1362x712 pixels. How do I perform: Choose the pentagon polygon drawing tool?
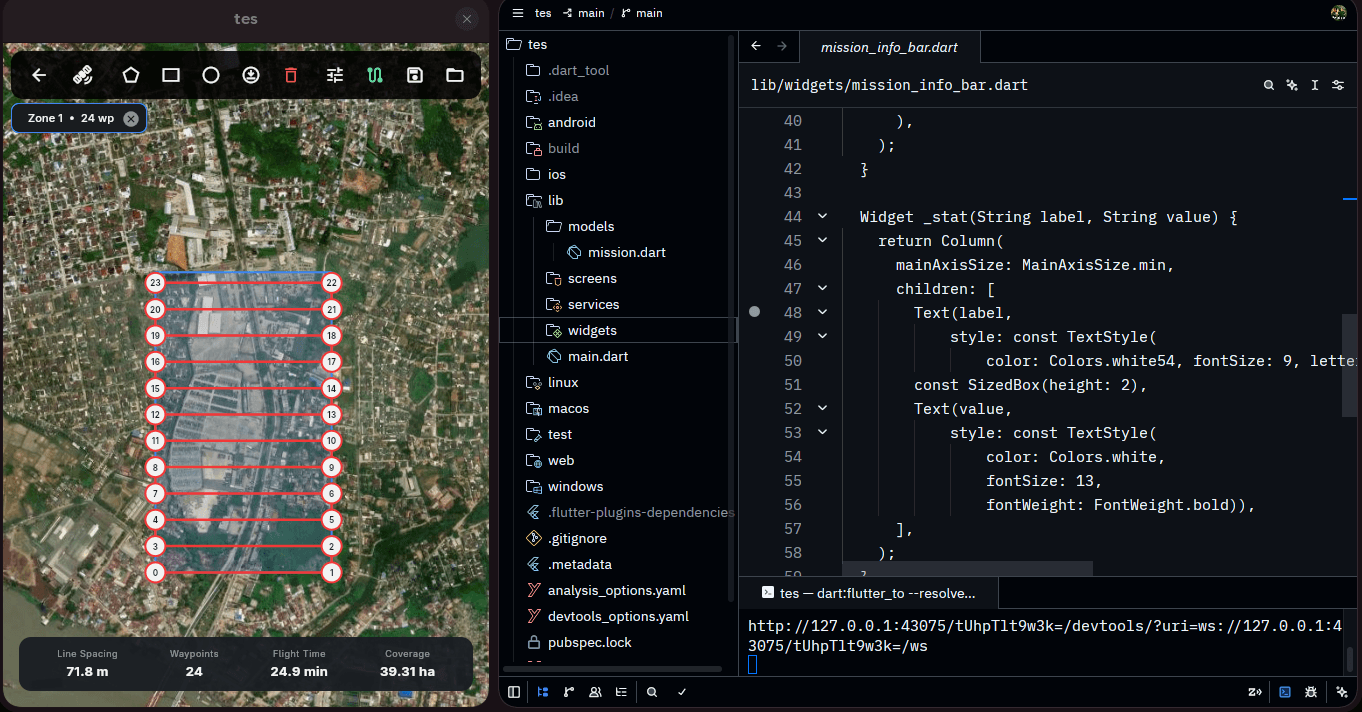pyautogui.click(x=130, y=75)
